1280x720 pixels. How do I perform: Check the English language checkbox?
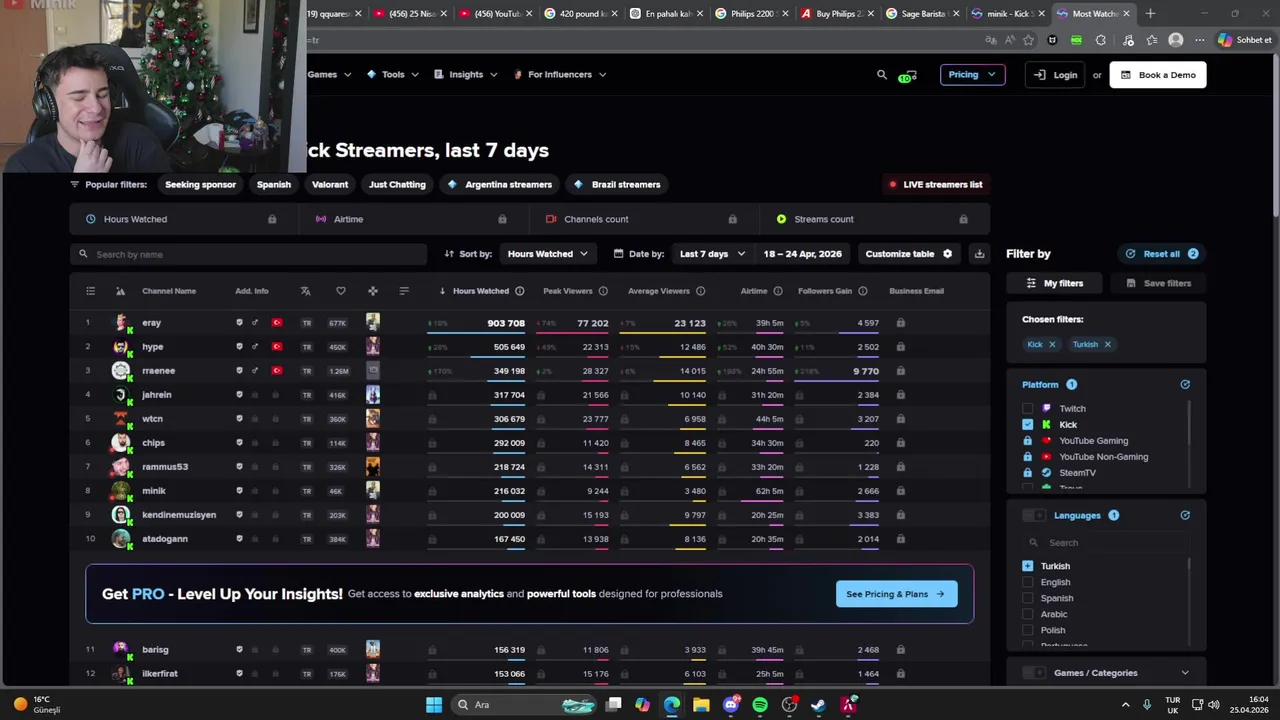[x=1028, y=582]
